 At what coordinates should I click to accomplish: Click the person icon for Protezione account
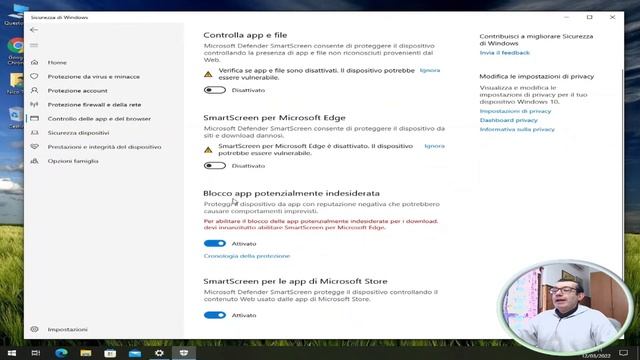[x=34, y=90]
